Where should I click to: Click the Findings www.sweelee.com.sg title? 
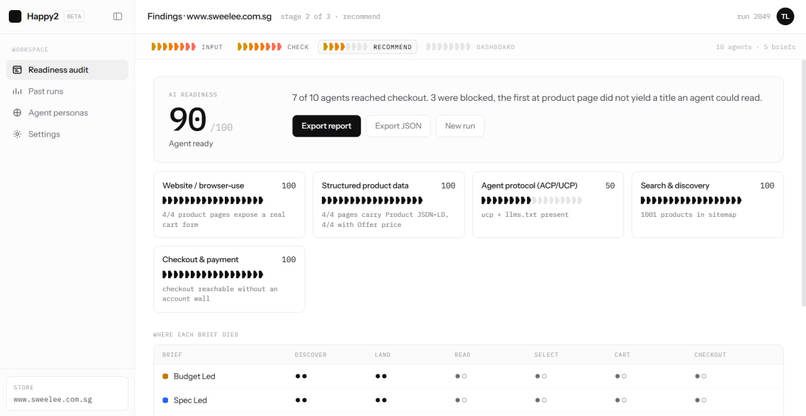[209, 16]
